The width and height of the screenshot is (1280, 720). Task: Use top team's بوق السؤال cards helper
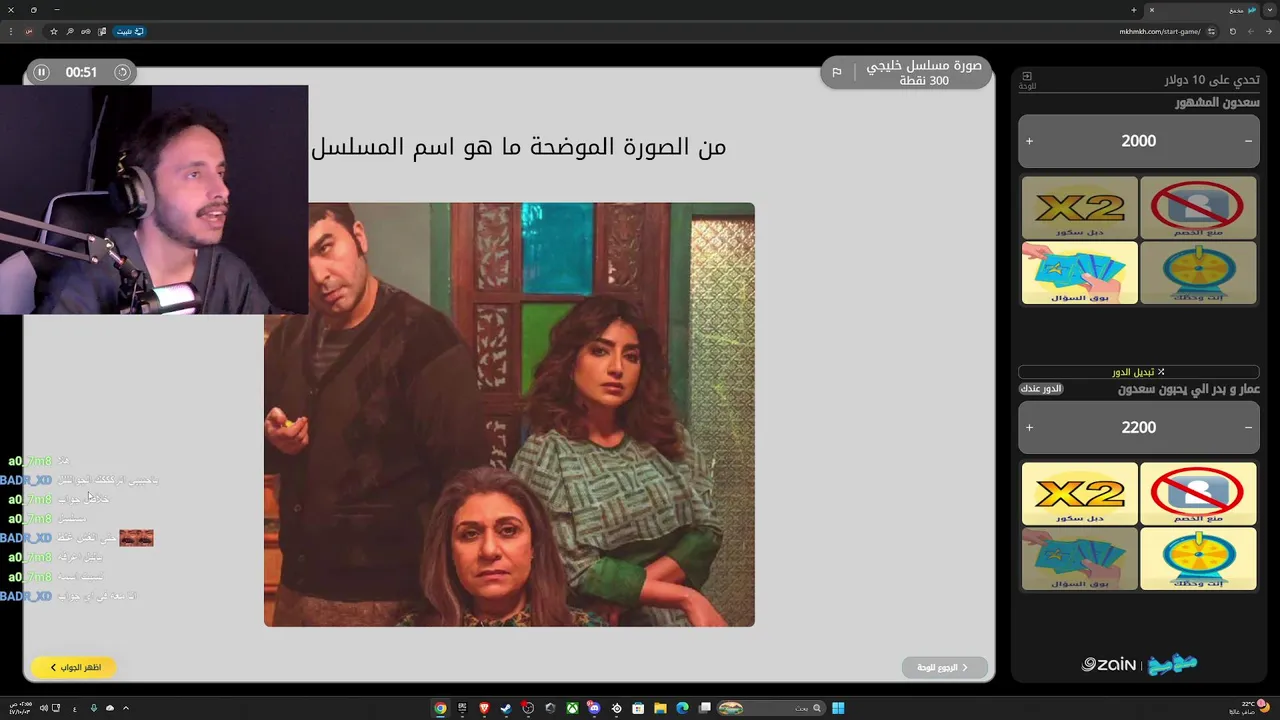pos(1080,272)
